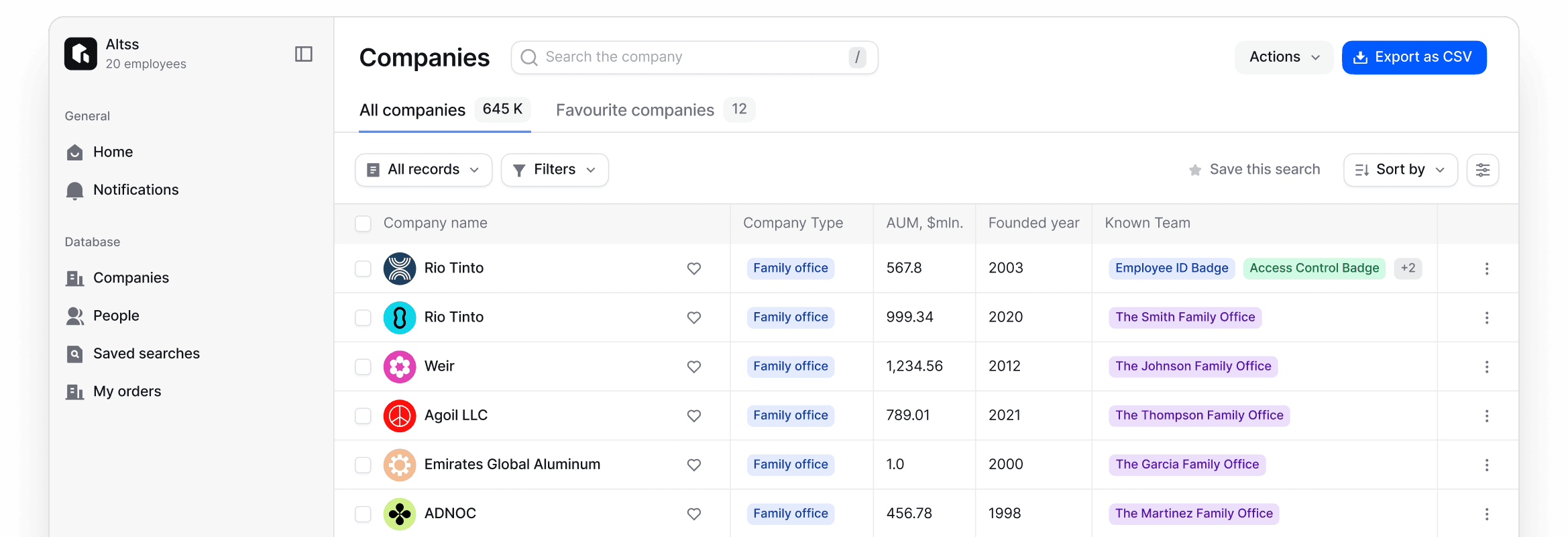Go to Saved searches in sidebar
1568x537 pixels.
coord(146,354)
